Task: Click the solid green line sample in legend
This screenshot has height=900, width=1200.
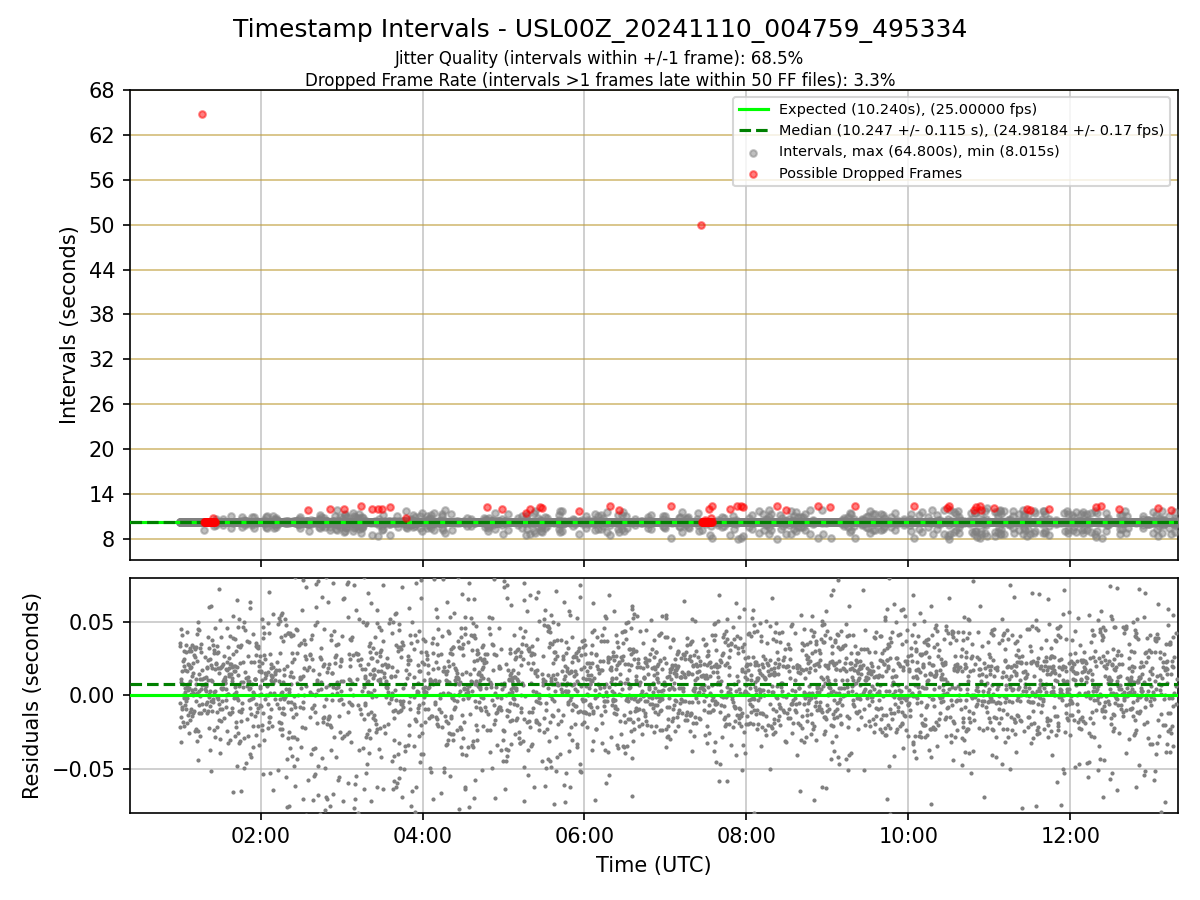Action: point(754,110)
